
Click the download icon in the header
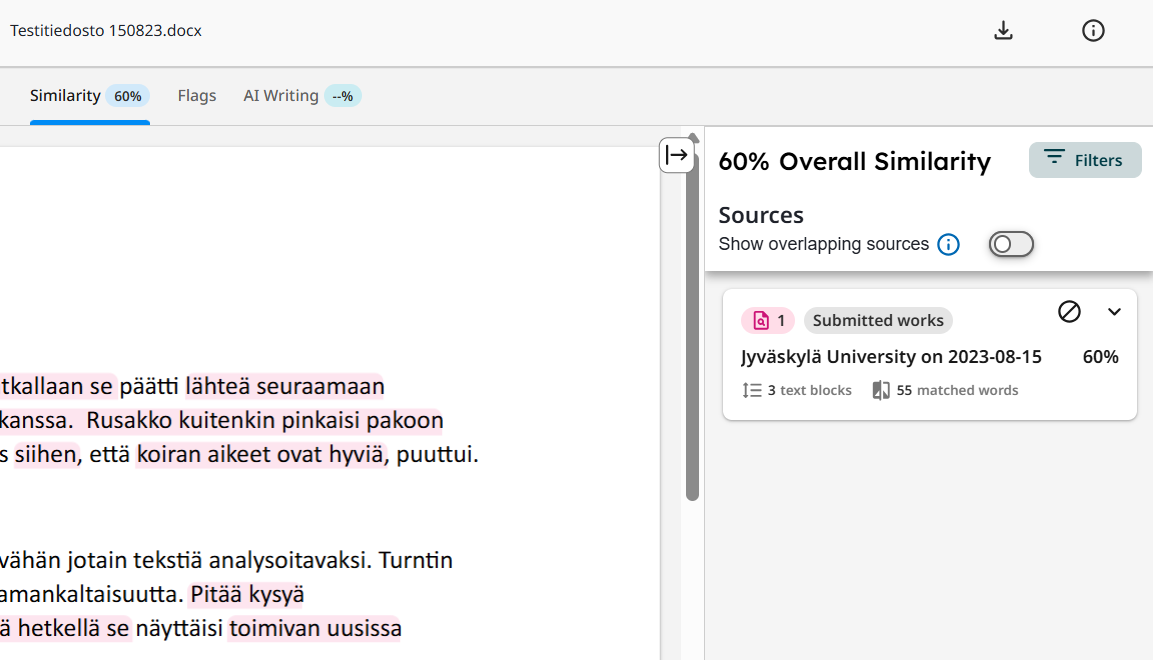1003,31
